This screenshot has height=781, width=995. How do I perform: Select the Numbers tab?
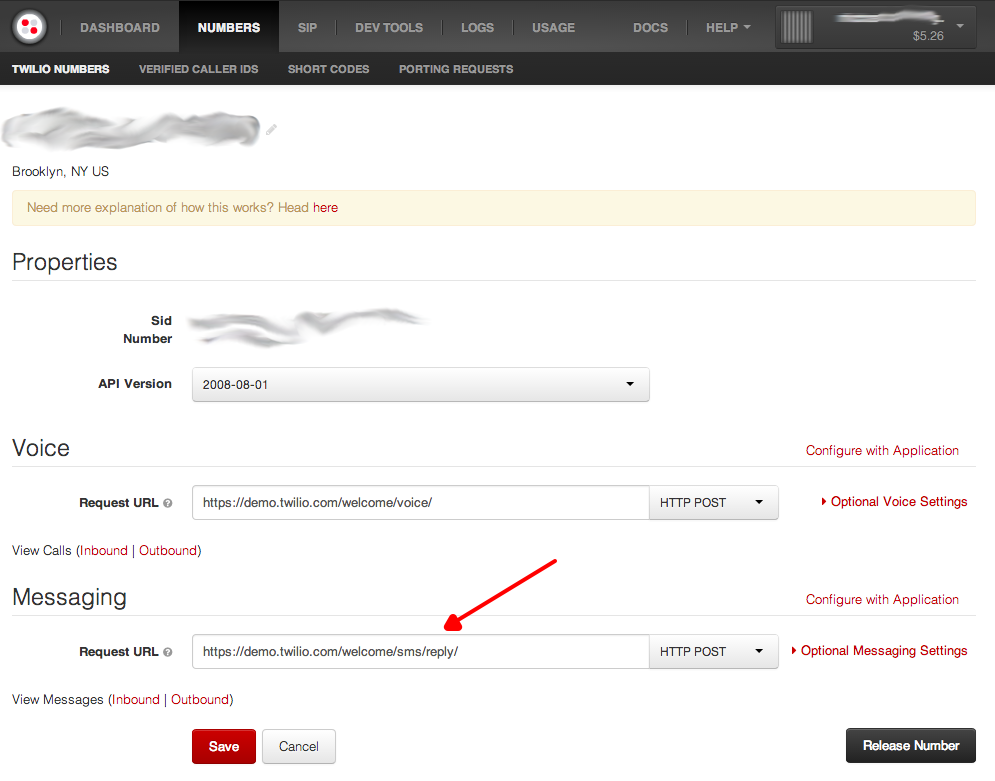tap(228, 28)
